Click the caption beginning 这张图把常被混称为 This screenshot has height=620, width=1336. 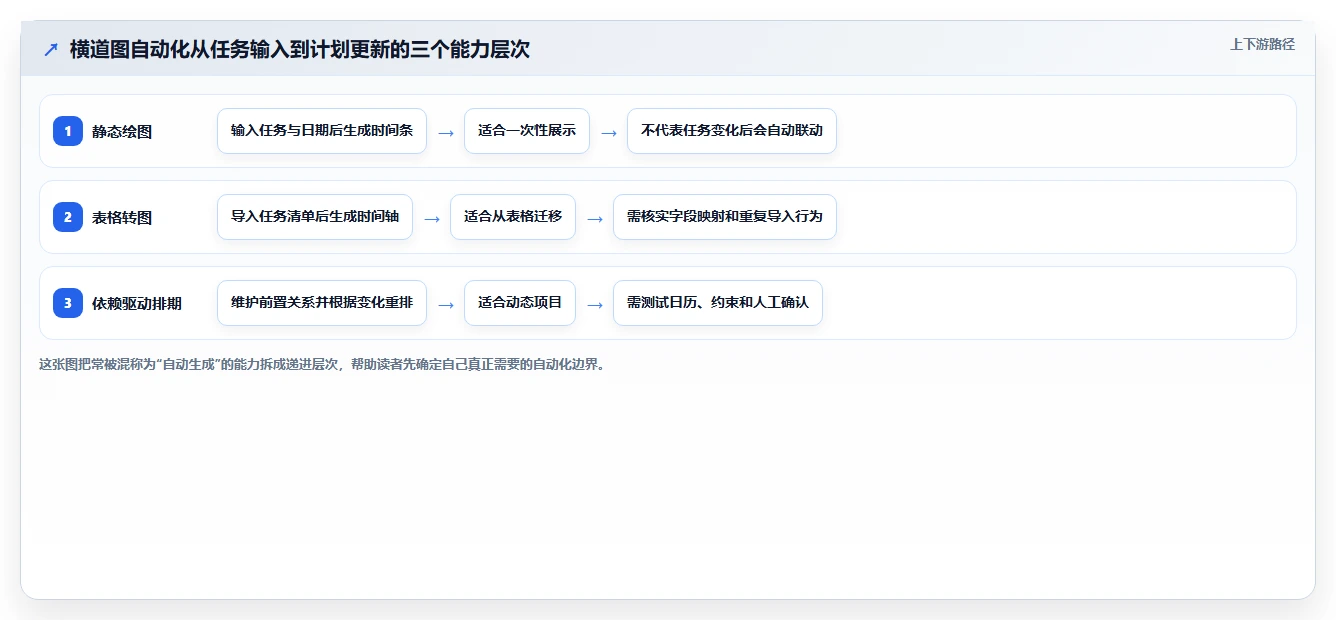pyautogui.click(x=322, y=364)
